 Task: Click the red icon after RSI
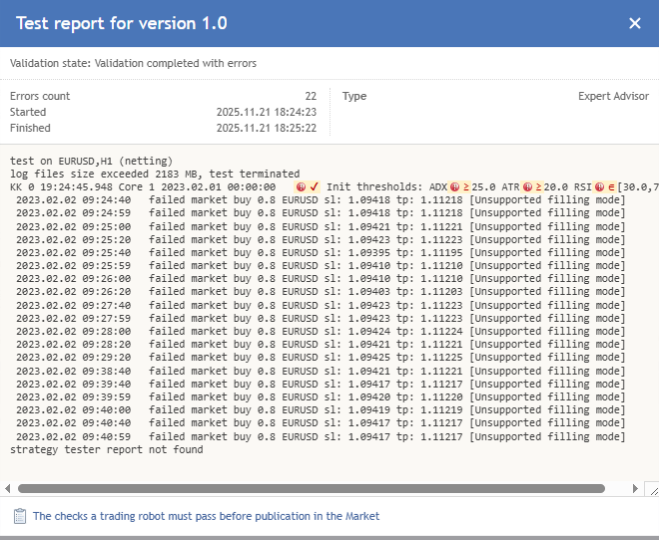(x=597, y=187)
